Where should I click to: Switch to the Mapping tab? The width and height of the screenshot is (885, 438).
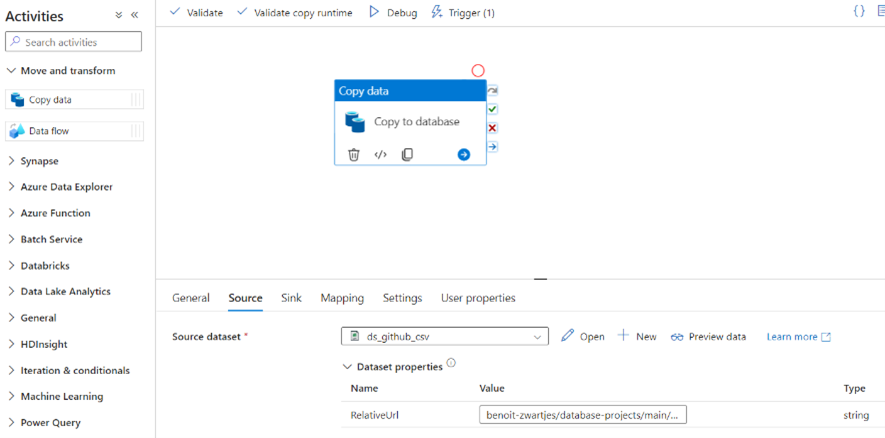(342, 297)
